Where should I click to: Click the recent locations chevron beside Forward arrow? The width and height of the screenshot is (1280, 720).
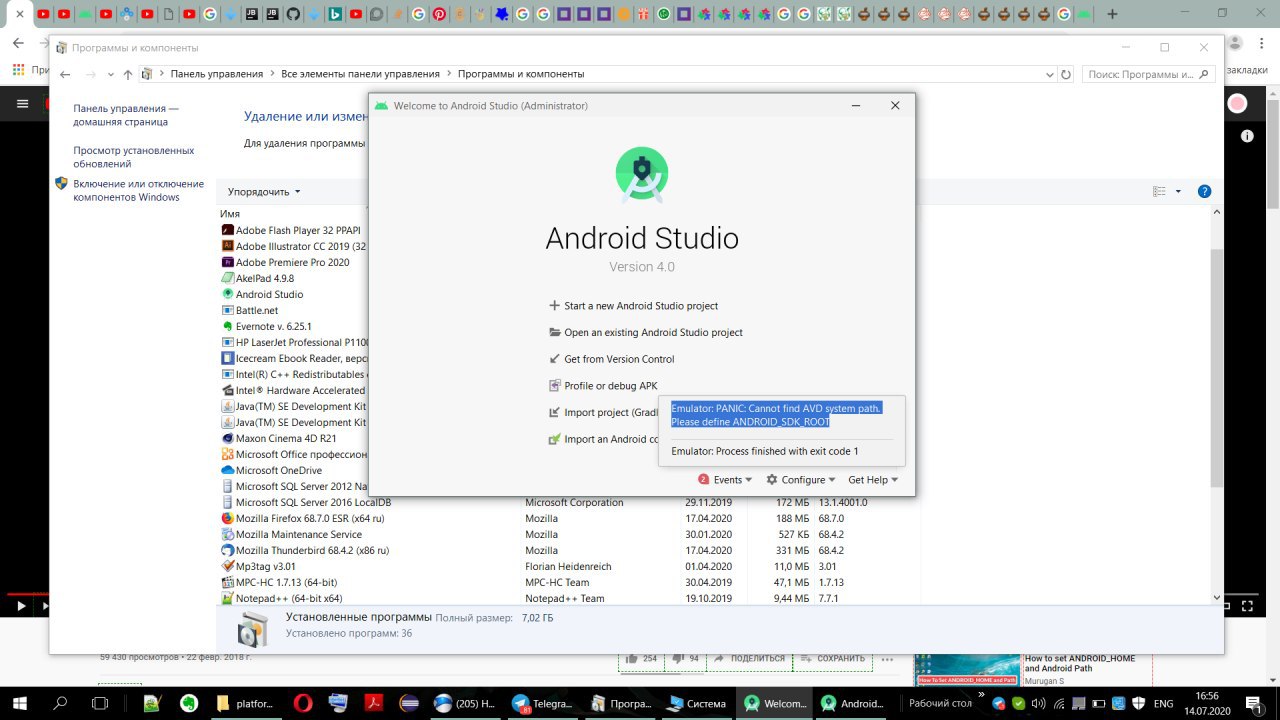point(110,74)
